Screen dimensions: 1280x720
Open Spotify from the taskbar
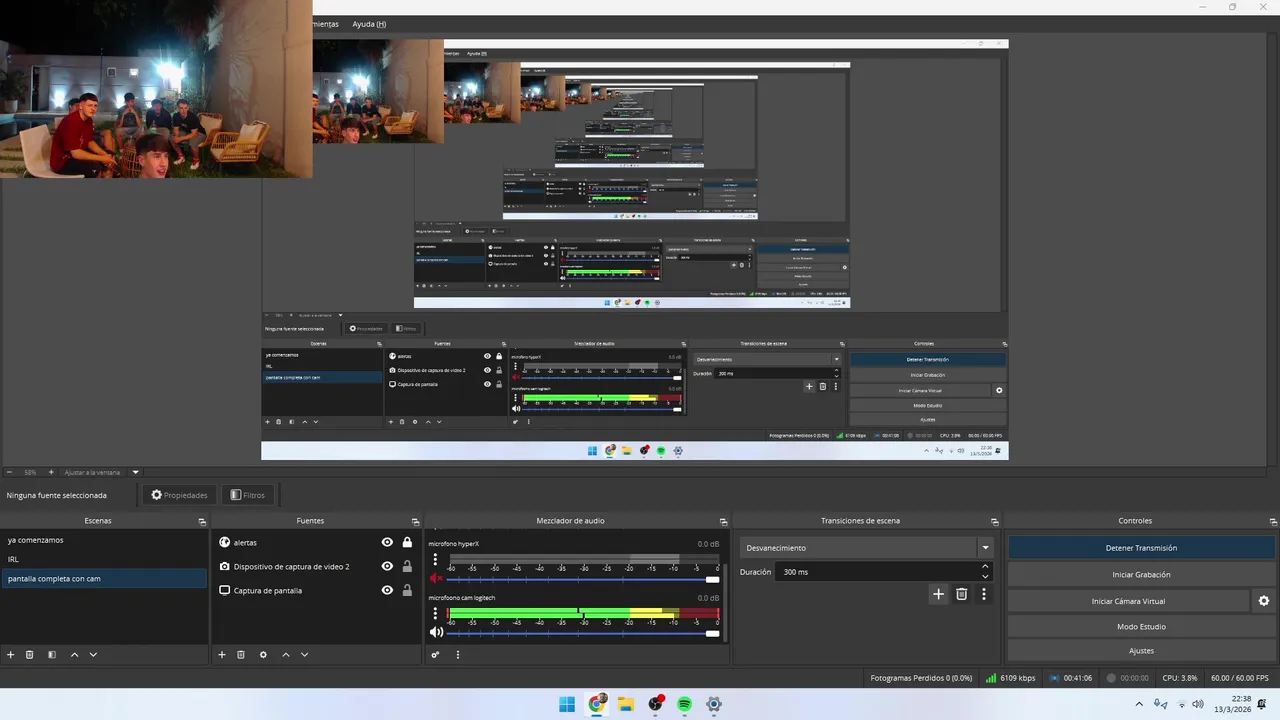coord(684,704)
